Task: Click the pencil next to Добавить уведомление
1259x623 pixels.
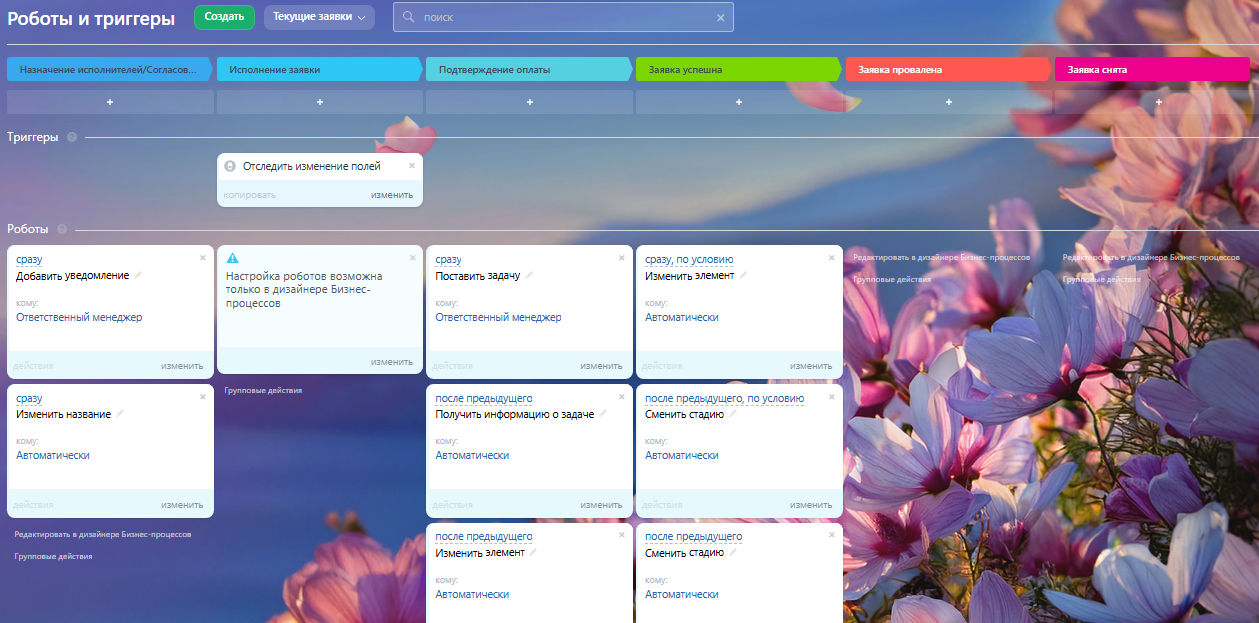Action: click(x=139, y=275)
